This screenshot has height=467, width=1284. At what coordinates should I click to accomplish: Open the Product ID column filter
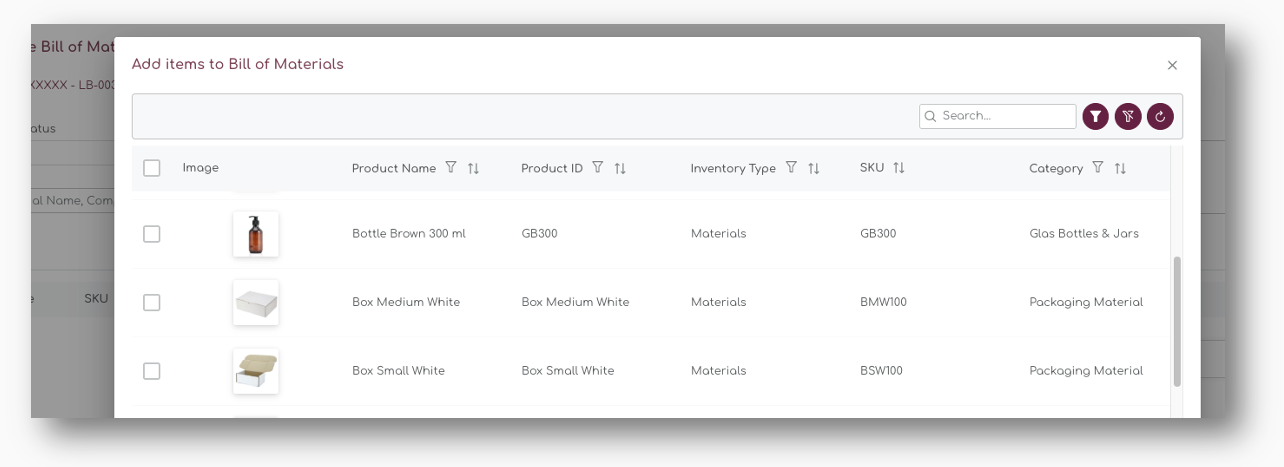tap(598, 168)
